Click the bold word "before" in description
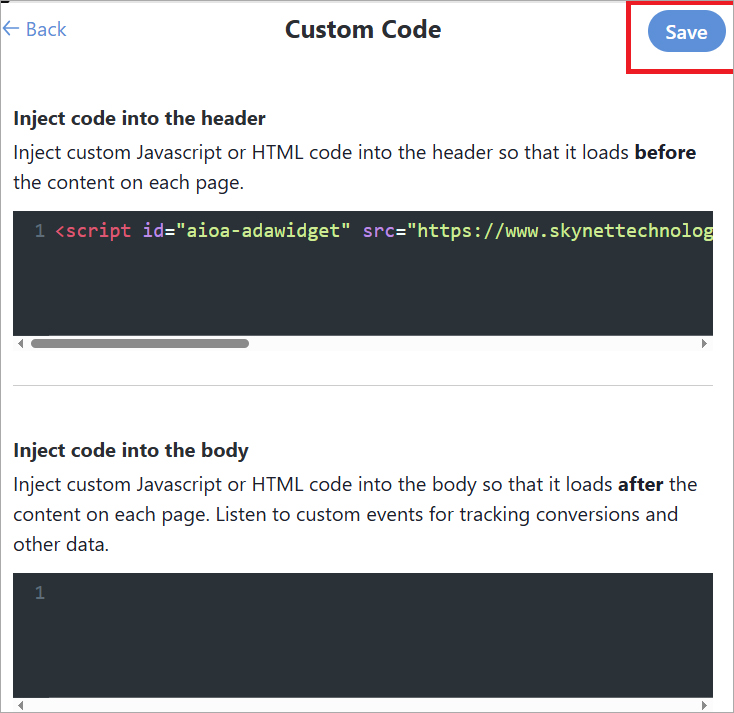Viewport: 734px width, 713px height. coord(665,153)
